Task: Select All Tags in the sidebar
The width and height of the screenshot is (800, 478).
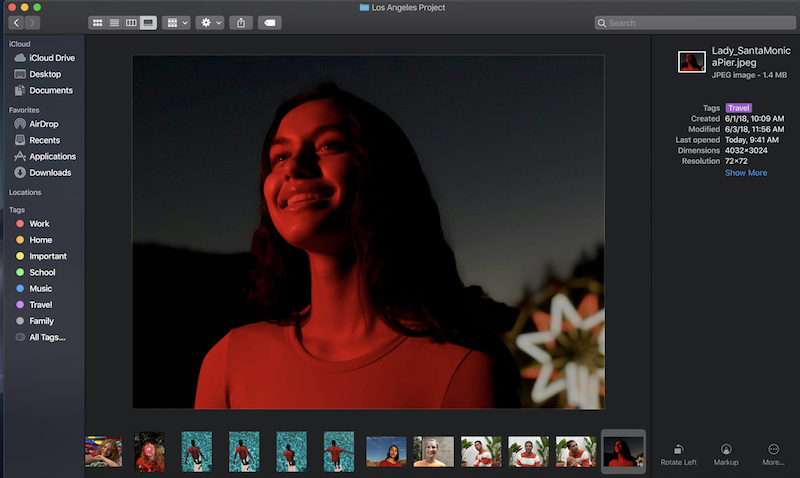Action: (46, 337)
